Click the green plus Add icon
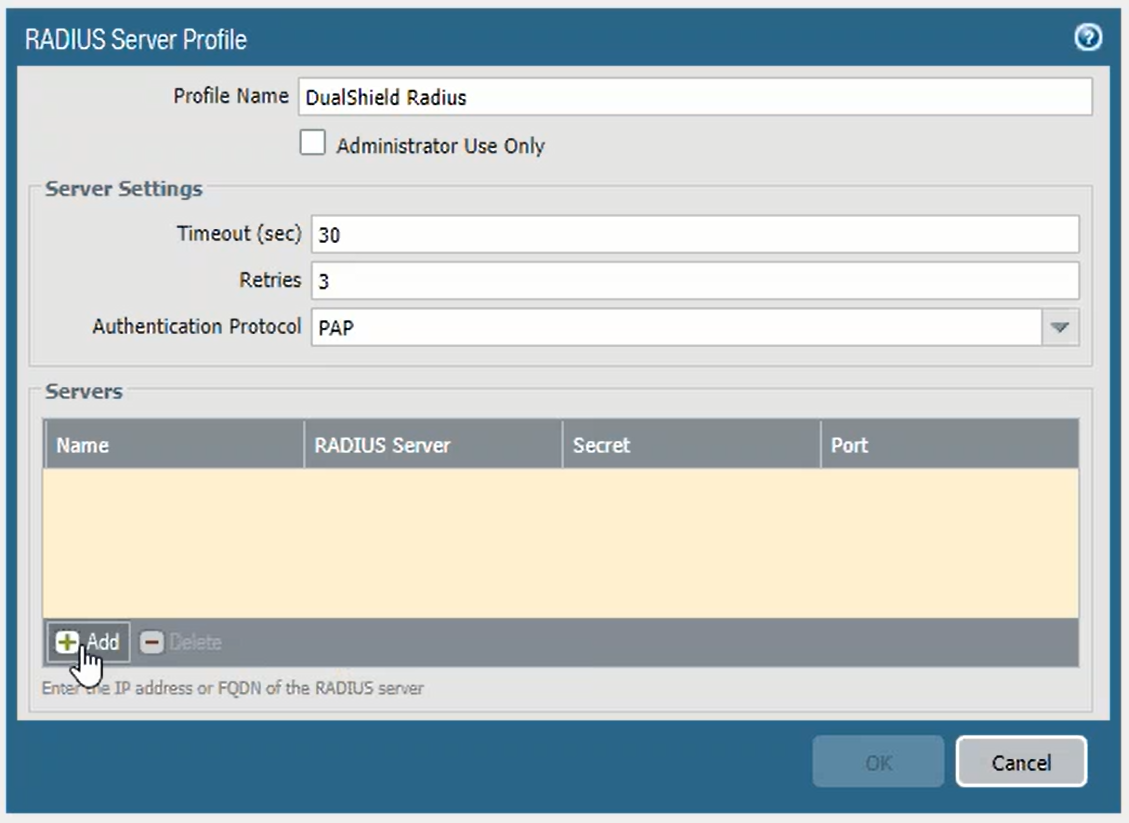Image resolution: width=1129 pixels, height=823 pixels. tap(66, 642)
